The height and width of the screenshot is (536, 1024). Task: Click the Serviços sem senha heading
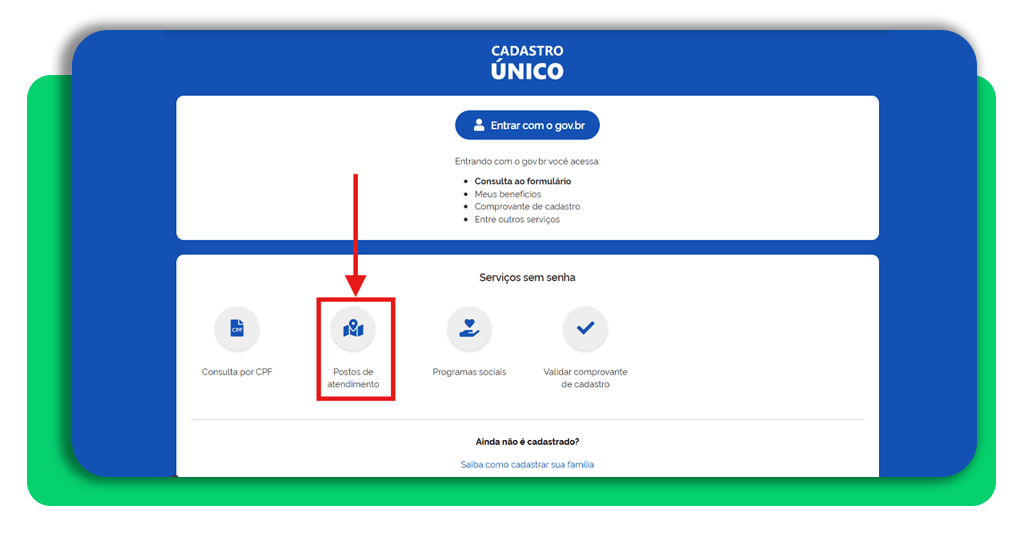pos(527,277)
